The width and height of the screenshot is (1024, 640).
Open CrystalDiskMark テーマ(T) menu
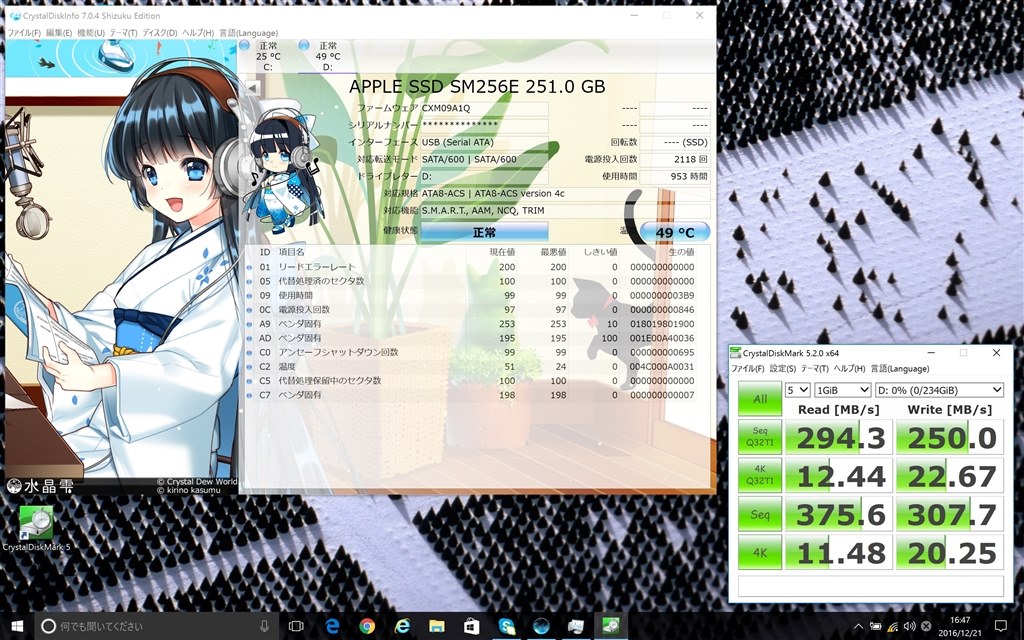pos(814,368)
